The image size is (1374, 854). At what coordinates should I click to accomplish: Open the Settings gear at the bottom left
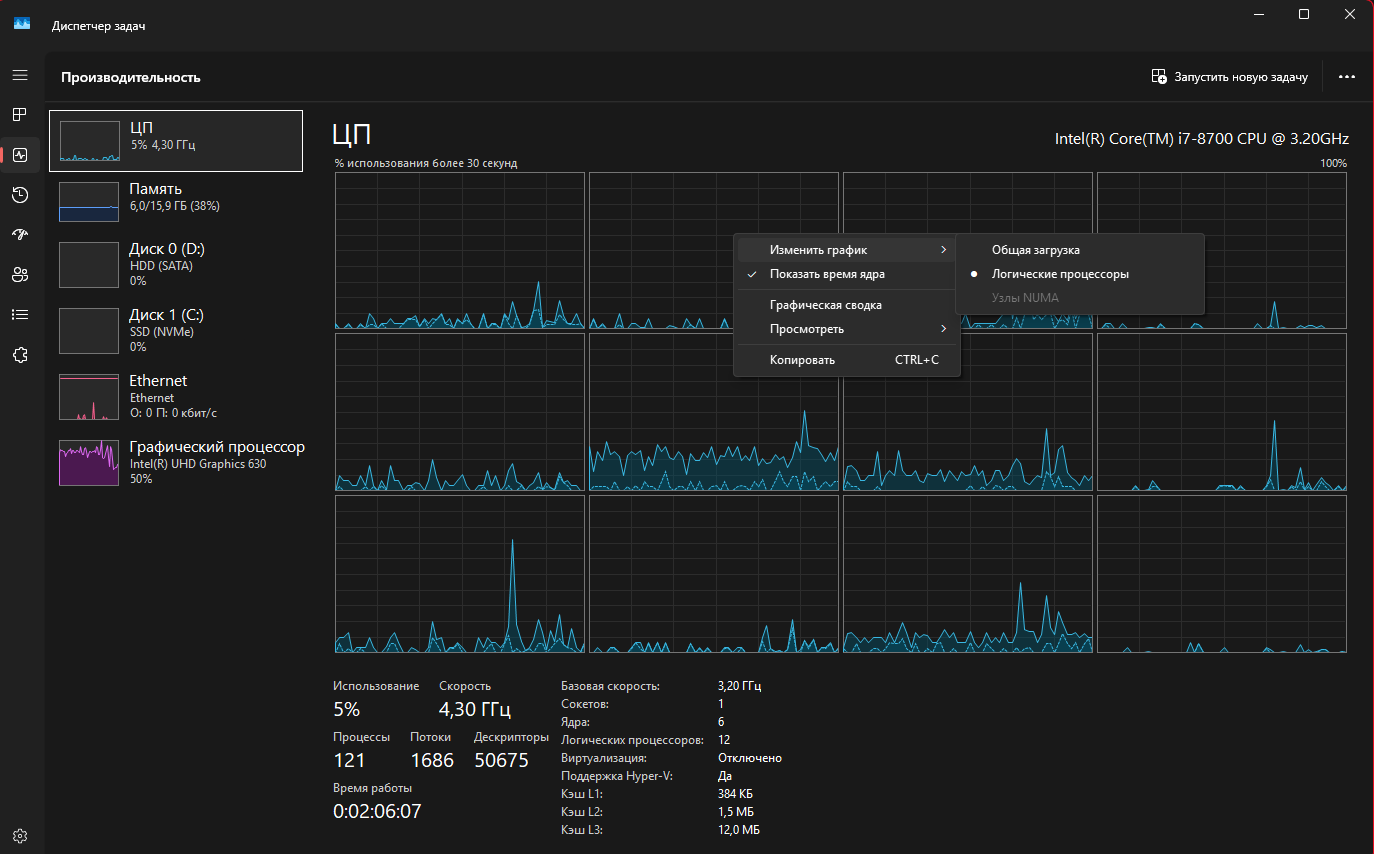pos(19,836)
